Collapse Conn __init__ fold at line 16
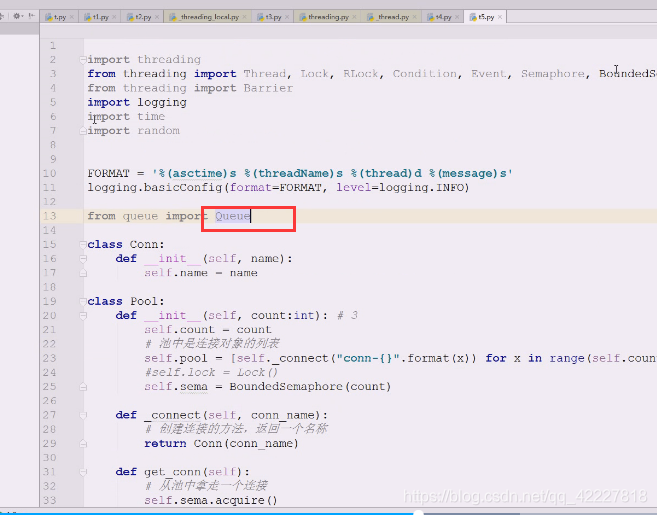 83,259
